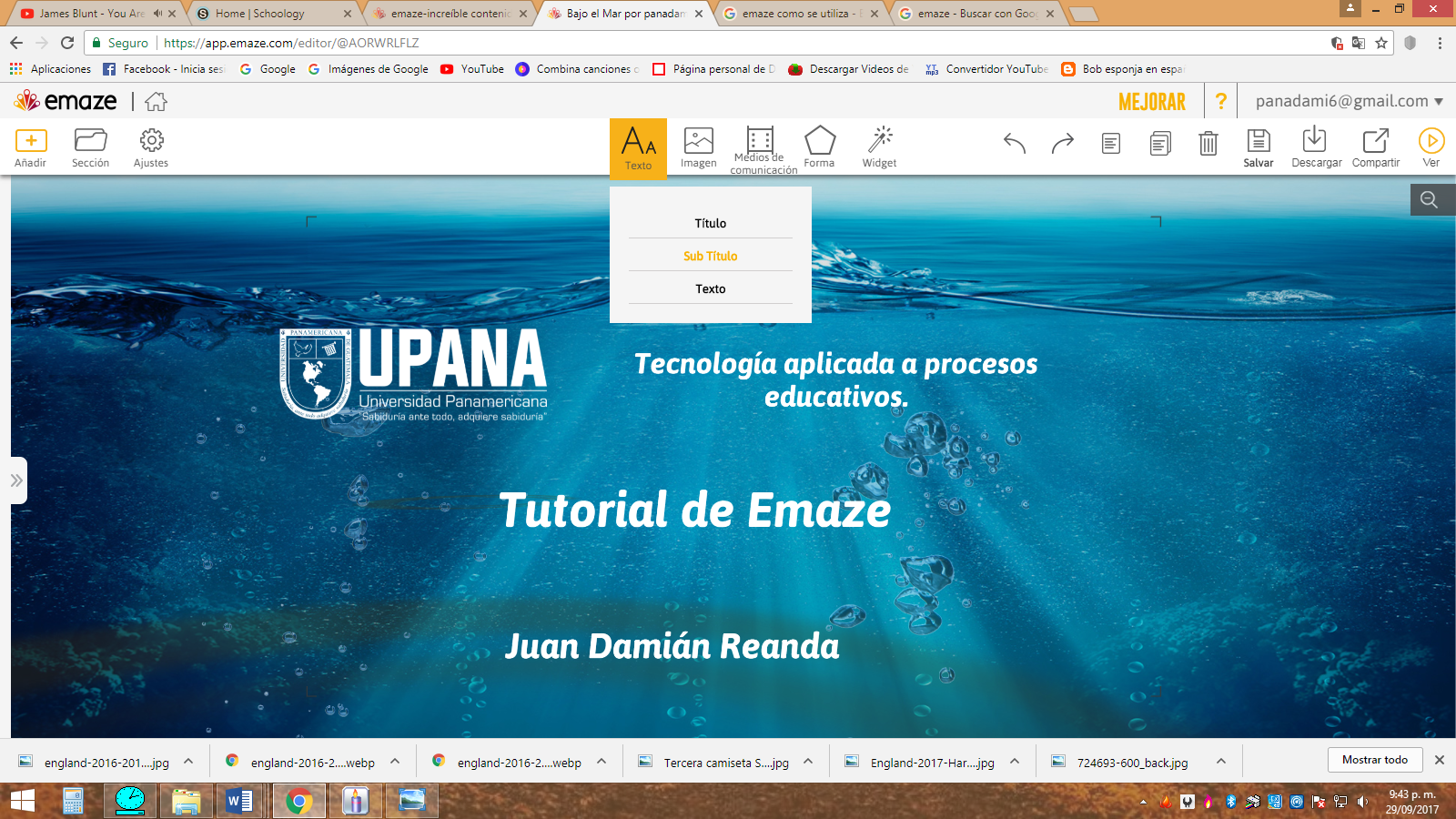Open the Medios de comunicación tool
This screenshot has width=1456, height=819.
point(760,146)
